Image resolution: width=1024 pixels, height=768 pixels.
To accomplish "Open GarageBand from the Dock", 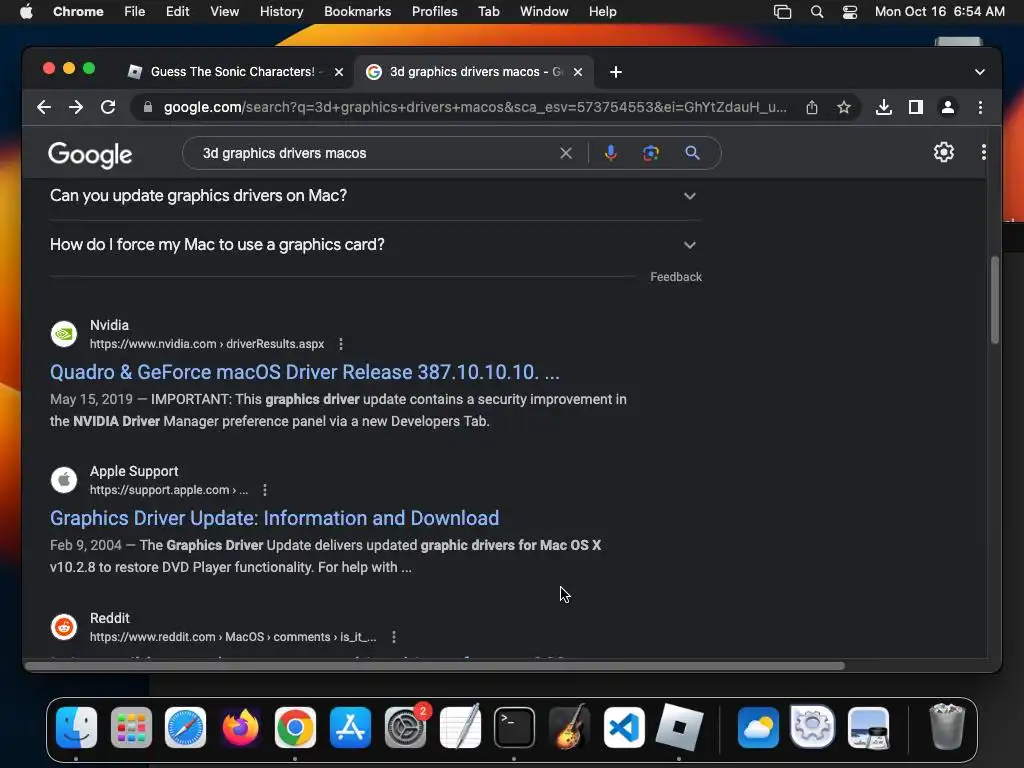I will click(x=569, y=727).
